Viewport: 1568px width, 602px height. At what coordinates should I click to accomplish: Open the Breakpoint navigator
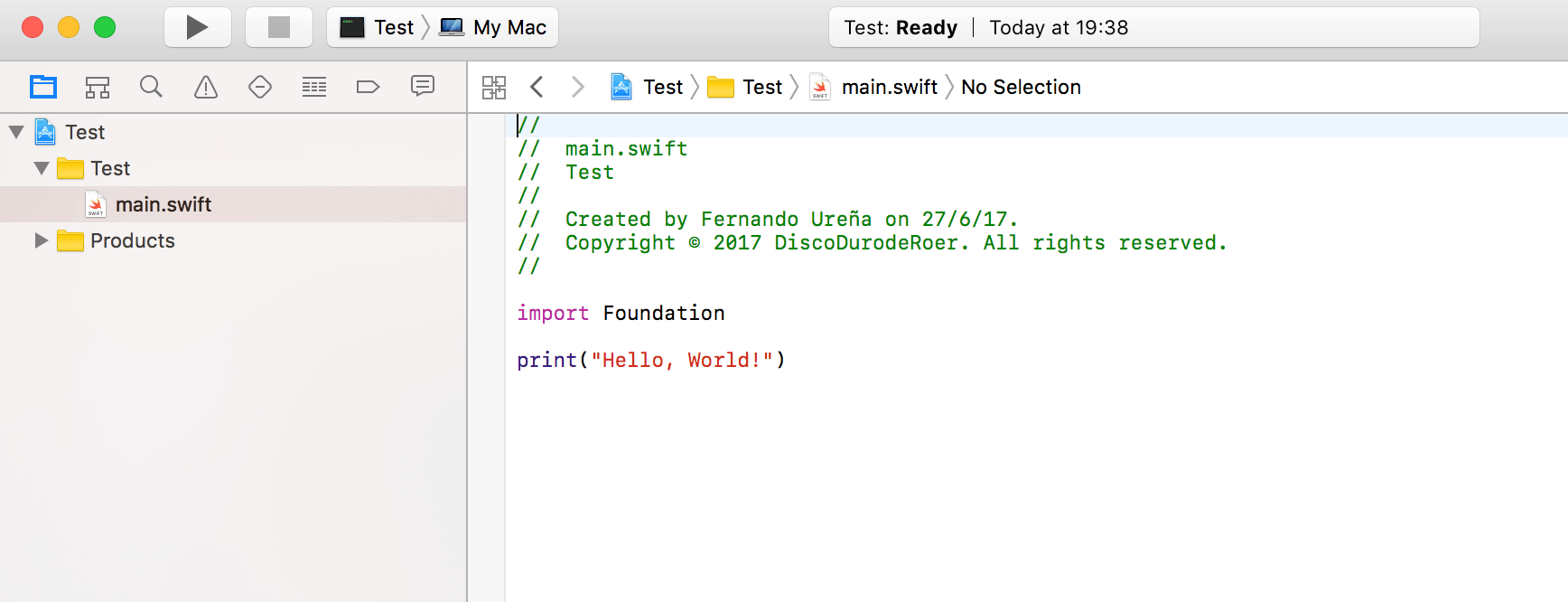pos(368,87)
